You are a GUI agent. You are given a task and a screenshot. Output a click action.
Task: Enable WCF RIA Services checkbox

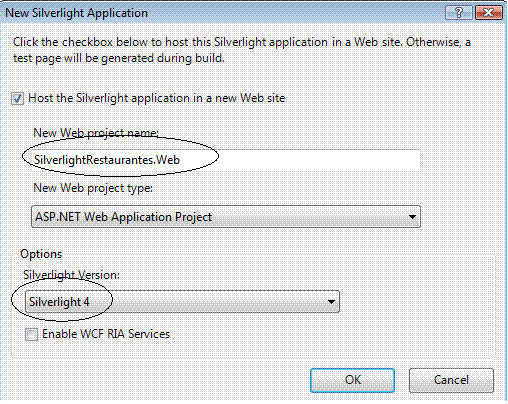tap(32, 334)
